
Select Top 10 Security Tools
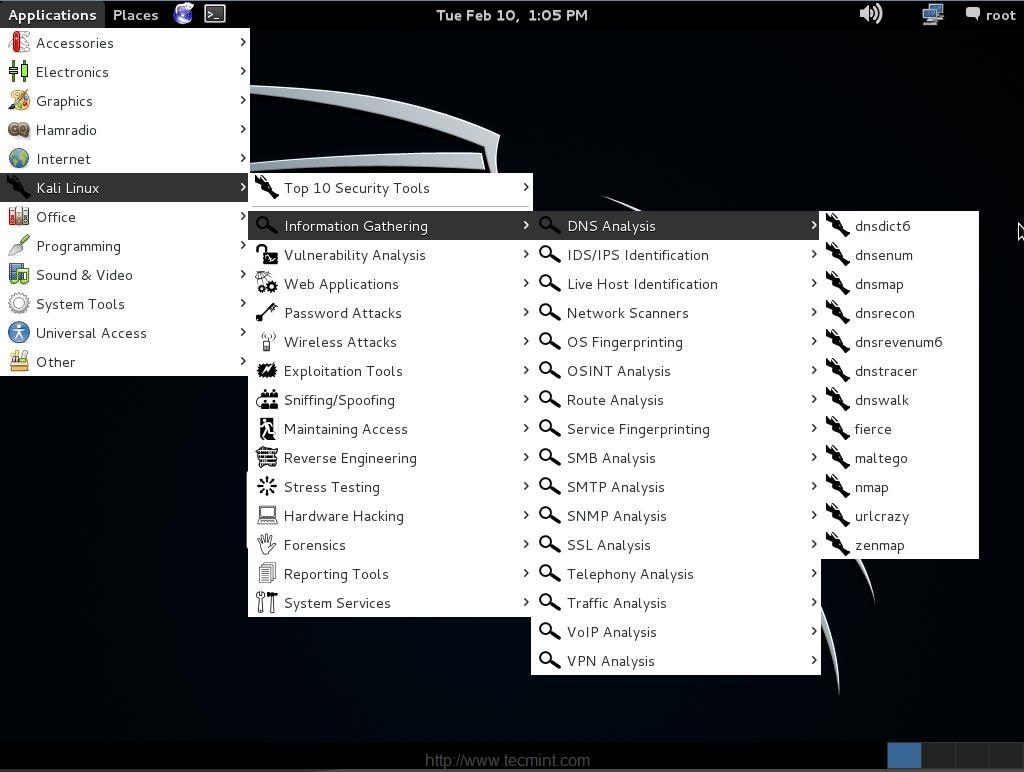(x=356, y=188)
